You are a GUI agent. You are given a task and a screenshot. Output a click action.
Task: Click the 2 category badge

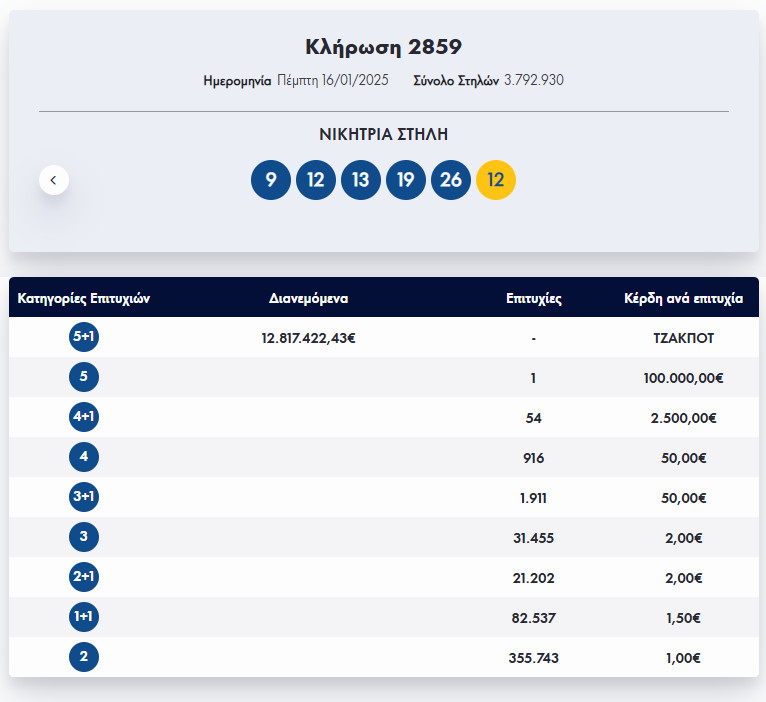click(x=84, y=657)
